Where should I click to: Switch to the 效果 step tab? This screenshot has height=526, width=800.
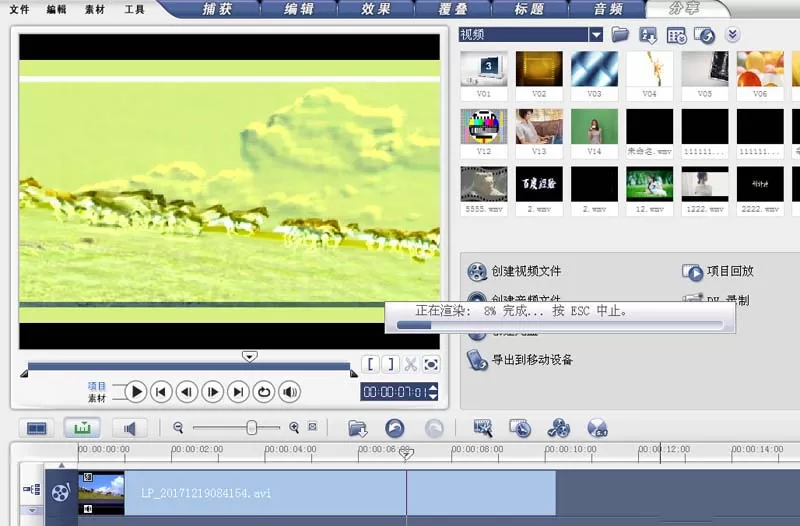pos(376,9)
